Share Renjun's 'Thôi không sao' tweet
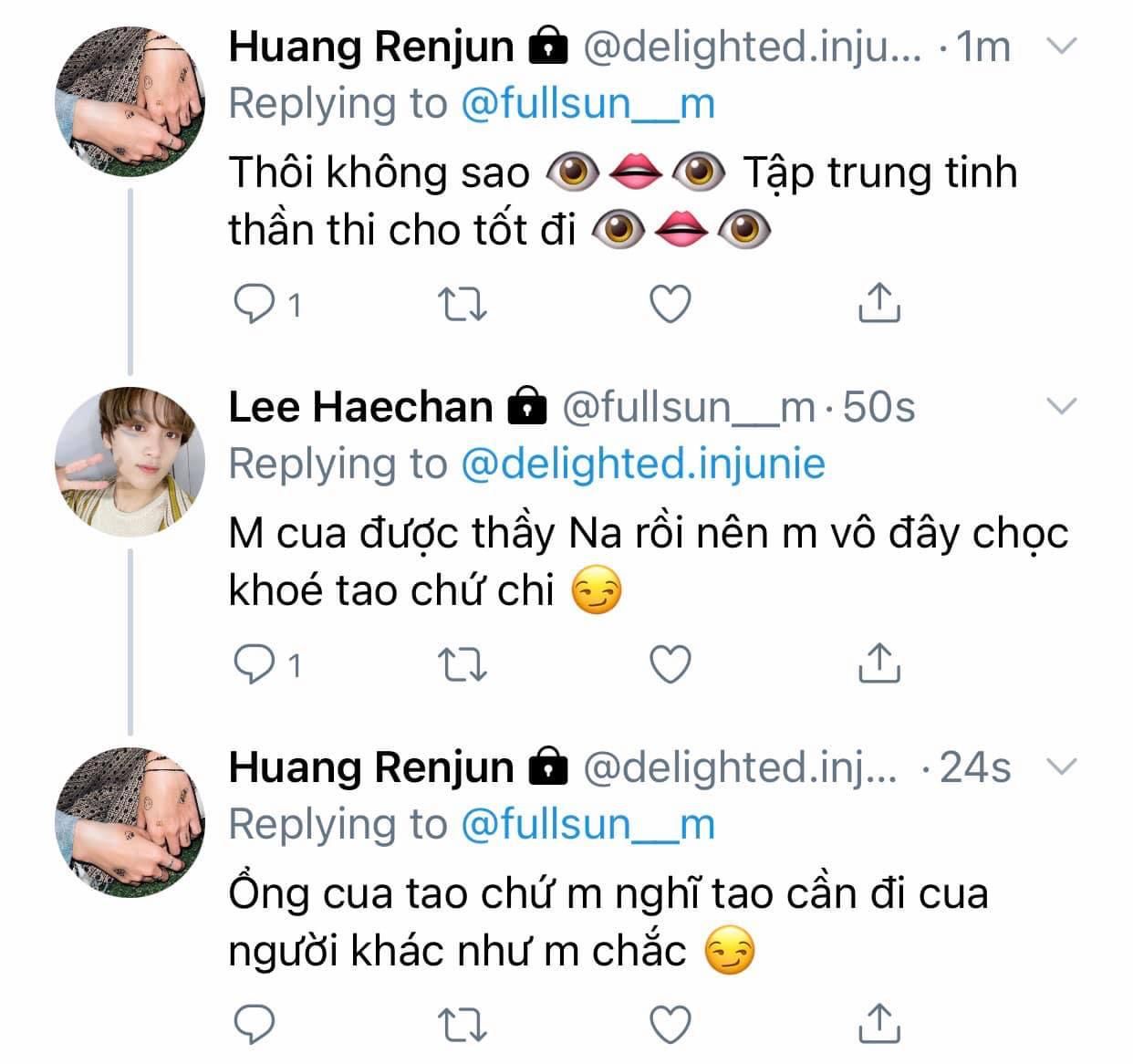 879,302
